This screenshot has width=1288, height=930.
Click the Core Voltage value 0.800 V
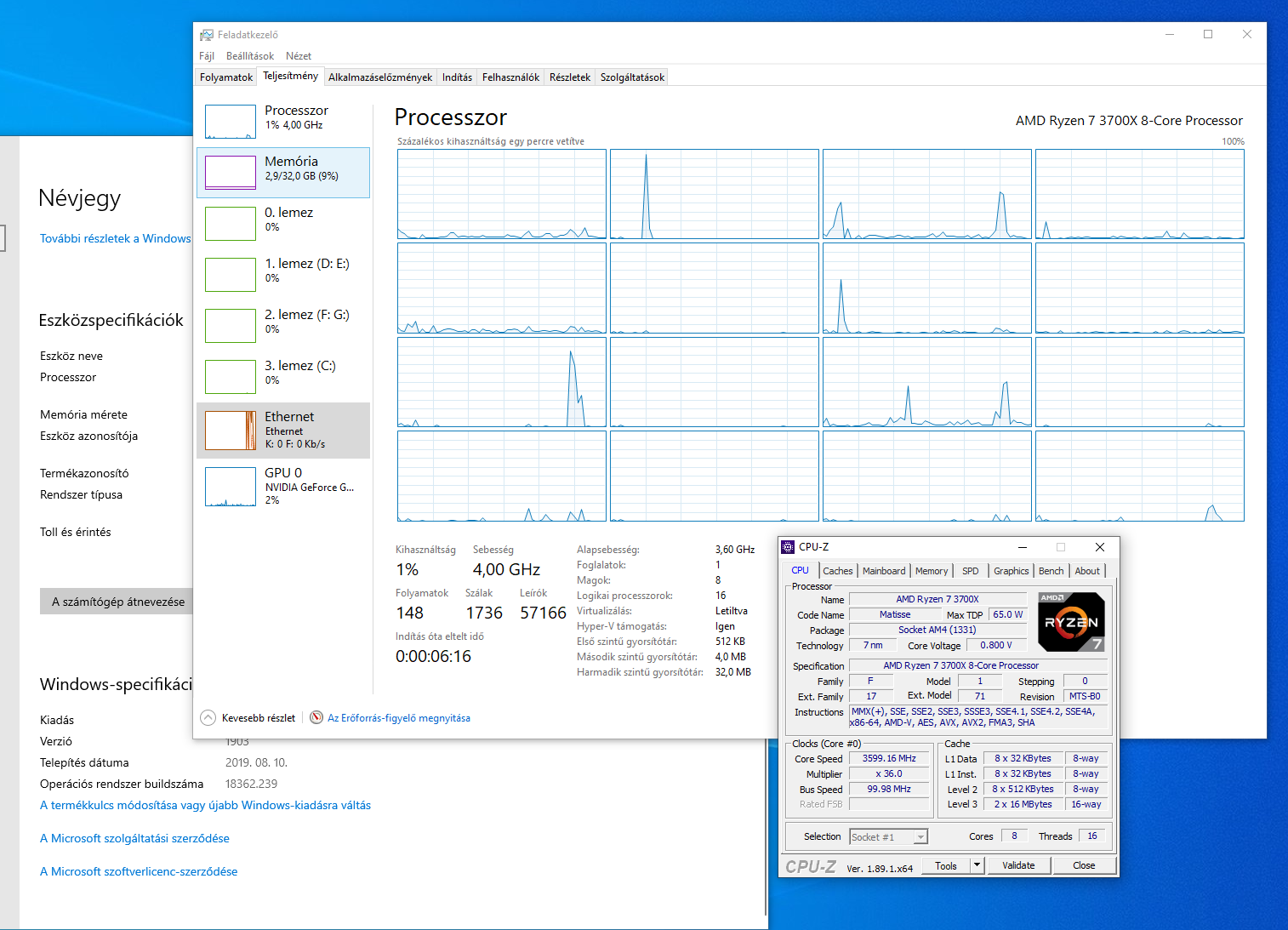(996, 645)
